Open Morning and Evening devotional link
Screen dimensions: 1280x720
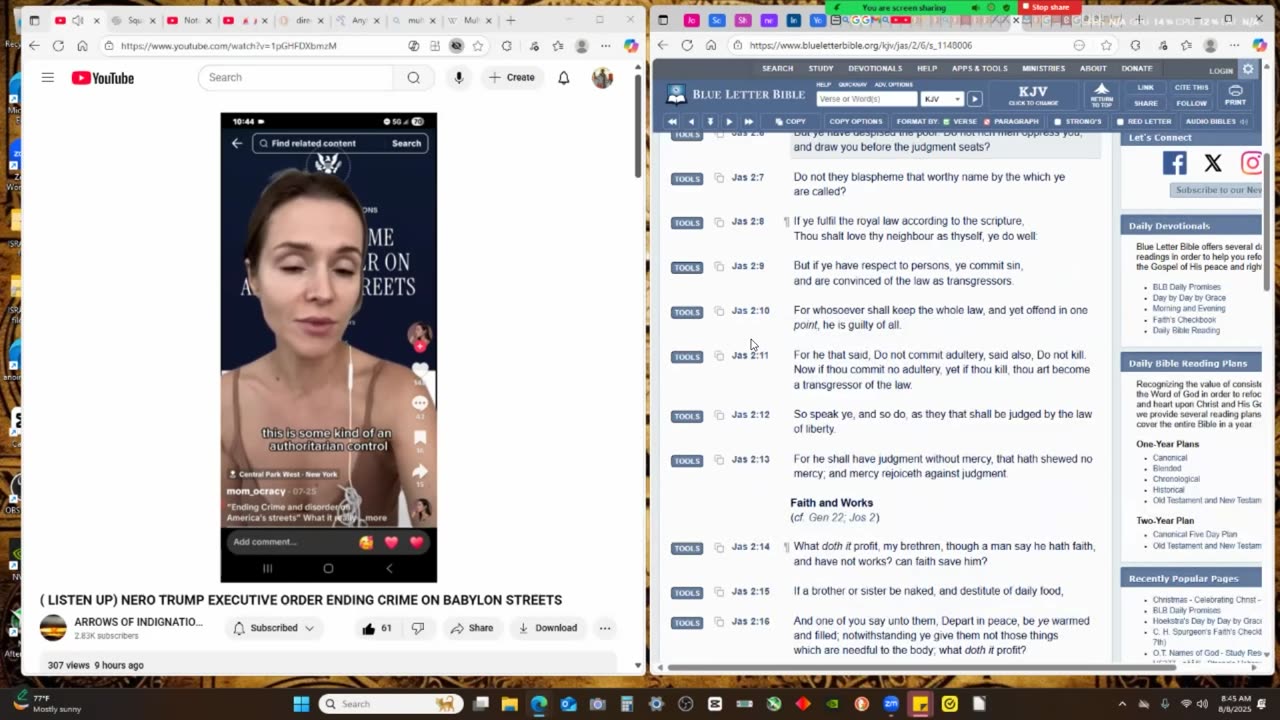pos(1189,309)
